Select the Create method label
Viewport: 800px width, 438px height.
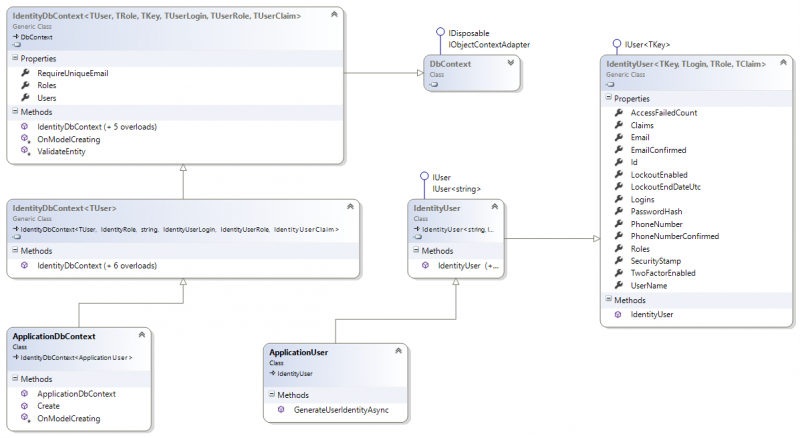(x=48, y=406)
